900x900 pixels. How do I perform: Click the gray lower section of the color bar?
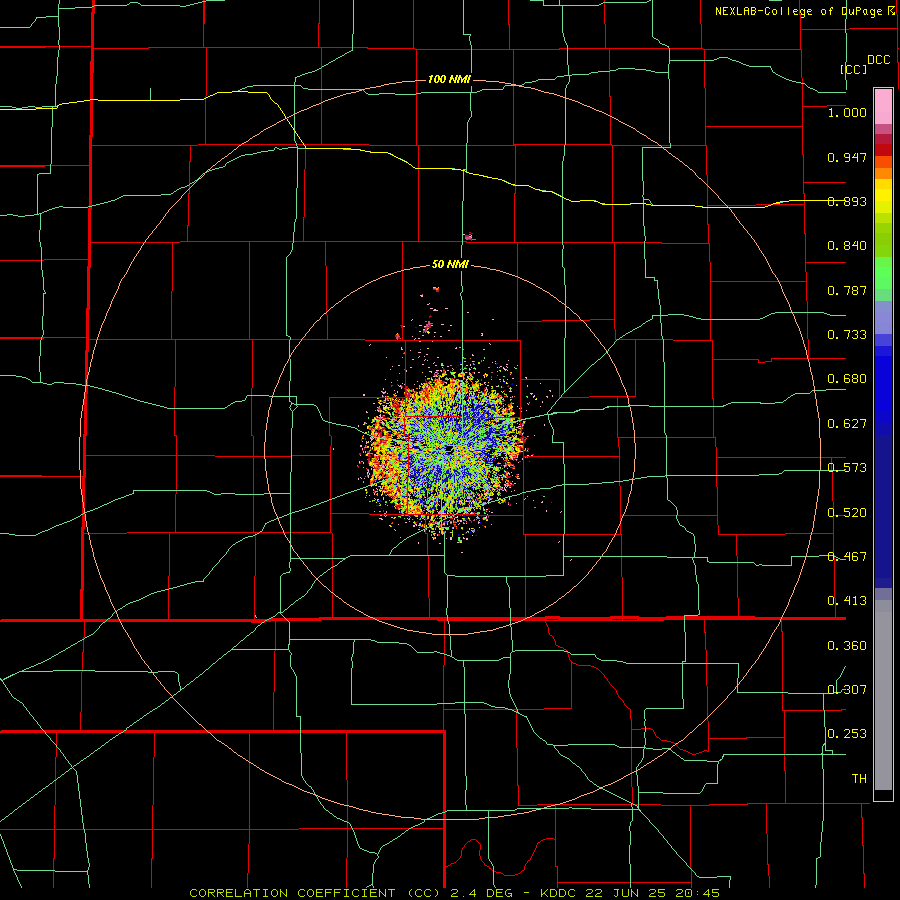click(x=883, y=695)
